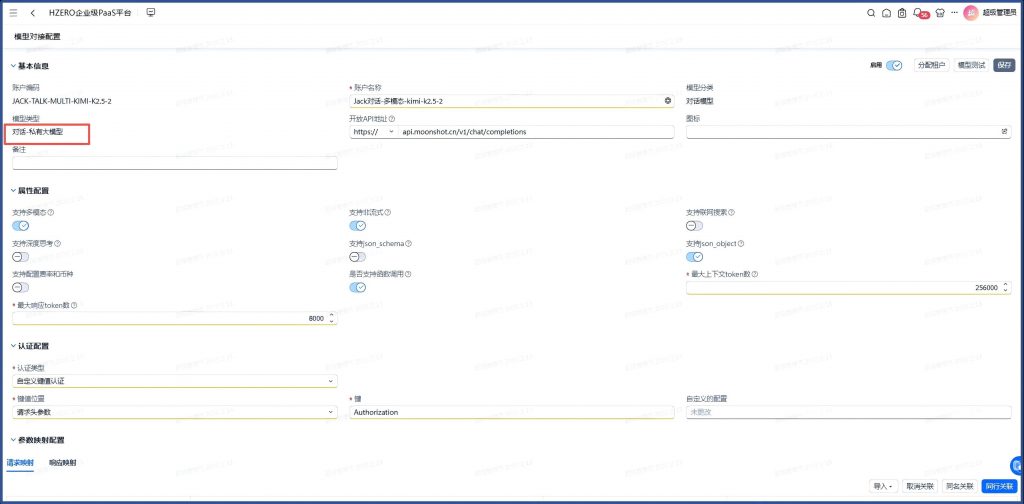Image resolution: width=1024 pixels, height=504 pixels.
Task: Click the Authorization key input field
Action: (510, 412)
